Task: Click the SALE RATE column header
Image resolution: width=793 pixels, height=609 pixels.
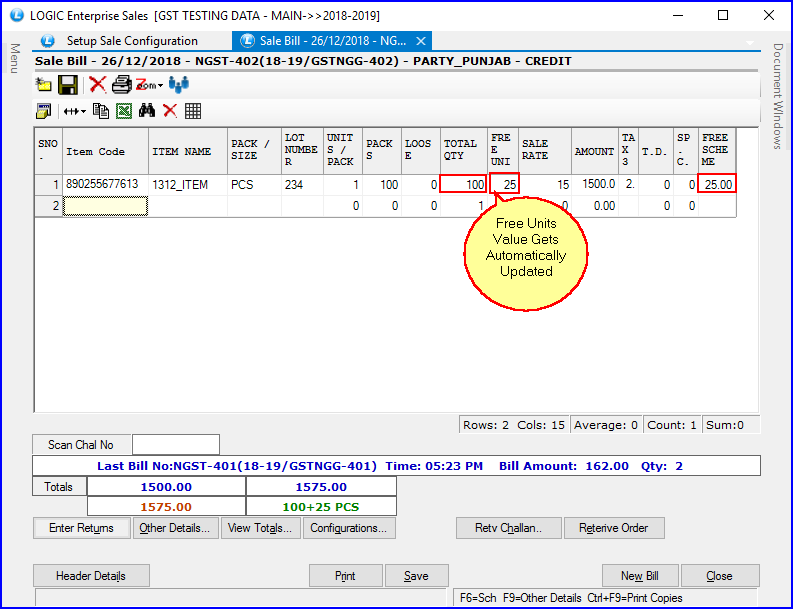Action: [x=545, y=151]
